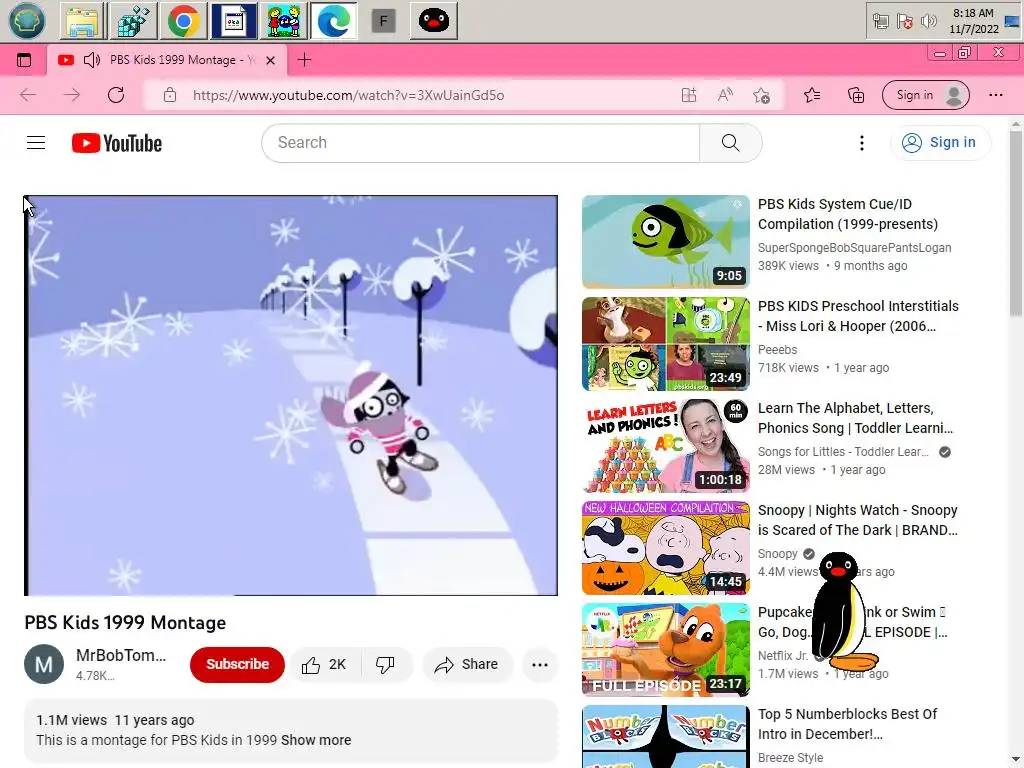Open the YouTube hamburger guide menu

point(36,142)
